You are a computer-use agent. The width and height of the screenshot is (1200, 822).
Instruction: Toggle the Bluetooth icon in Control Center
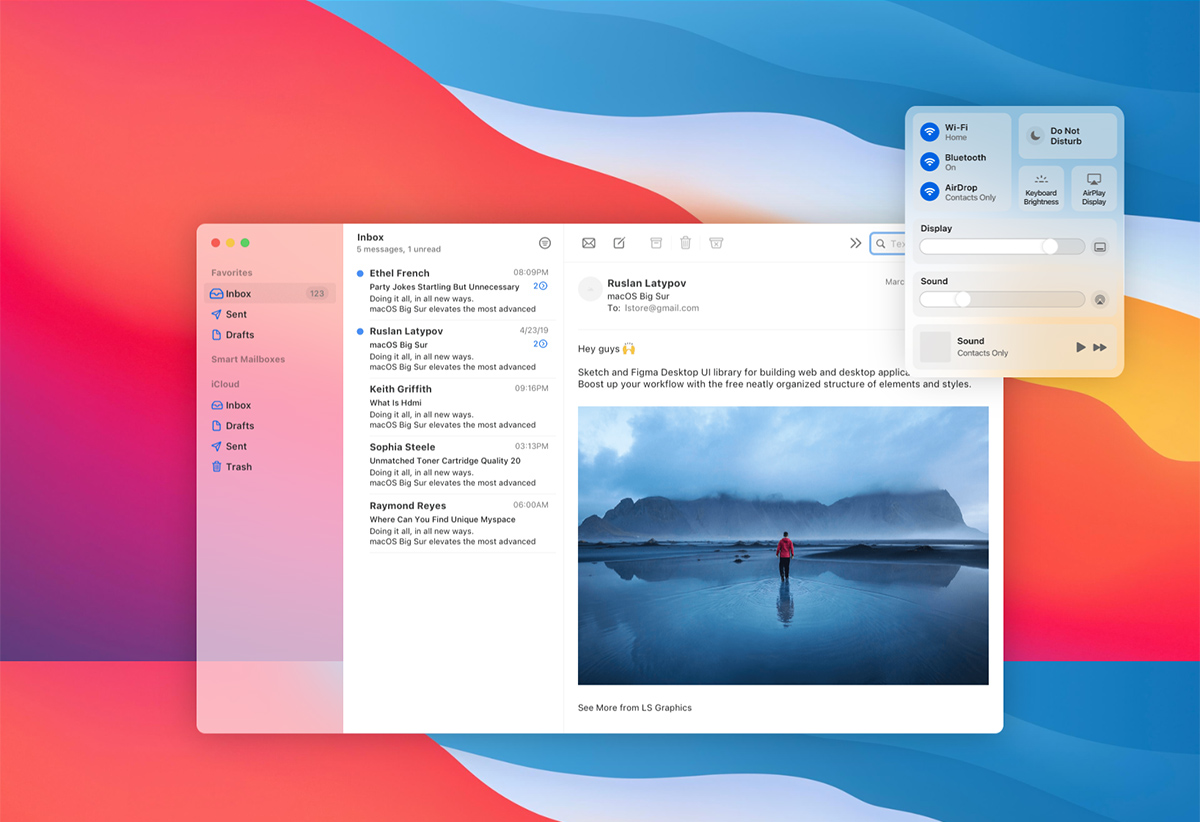pyautogui.click(x=930, y=162)
